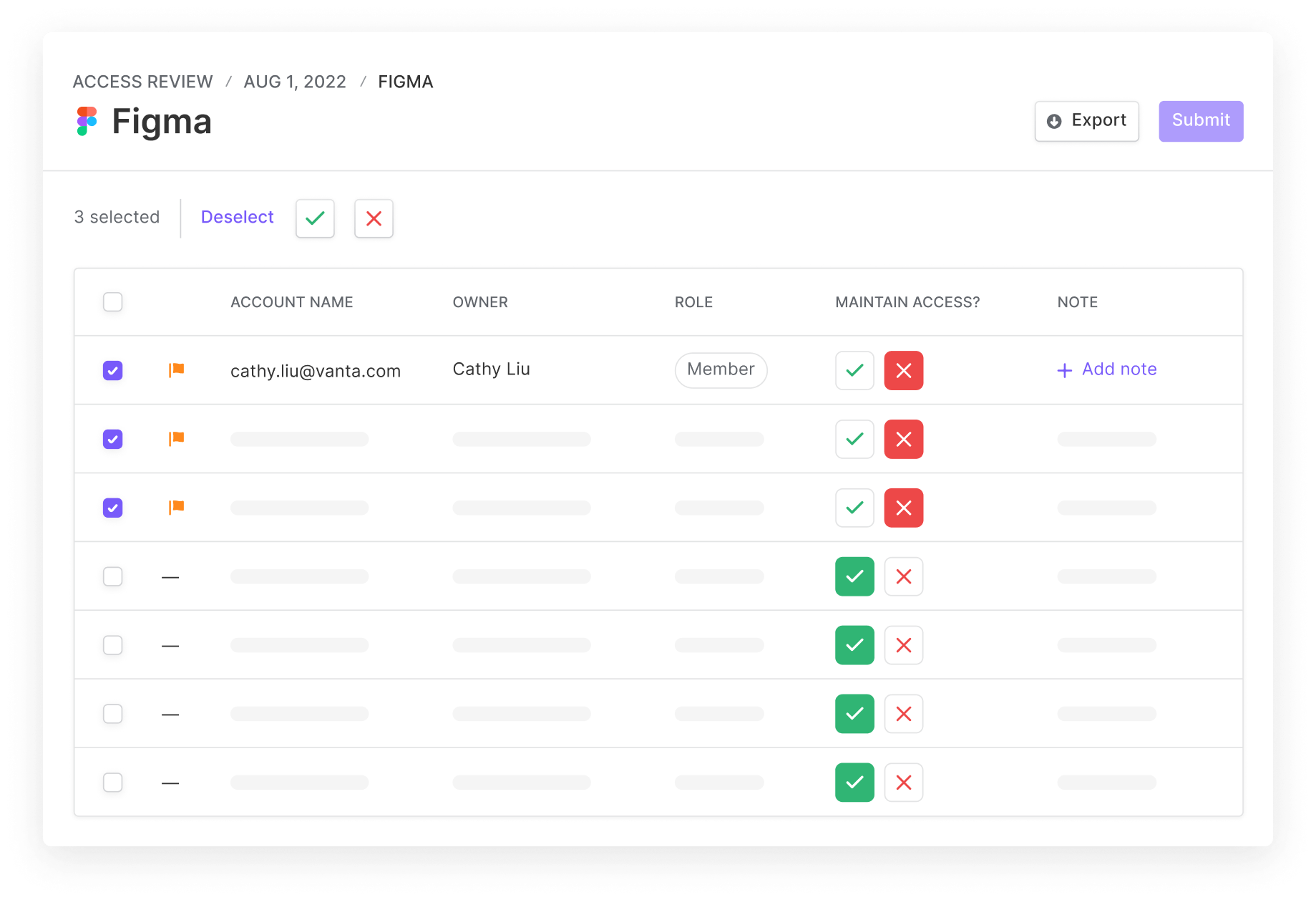
Task: Click the flag icon on the second row
Action: point(175,439)
